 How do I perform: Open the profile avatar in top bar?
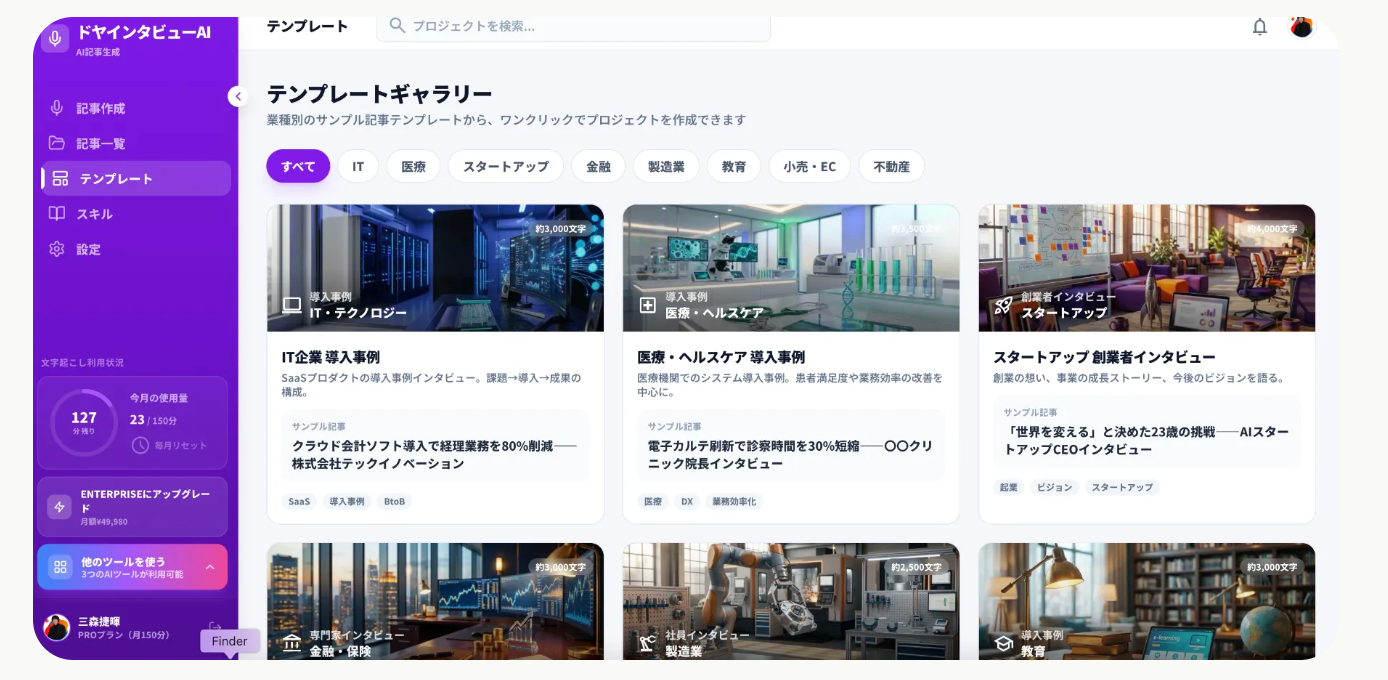[x=1301, y=26]
